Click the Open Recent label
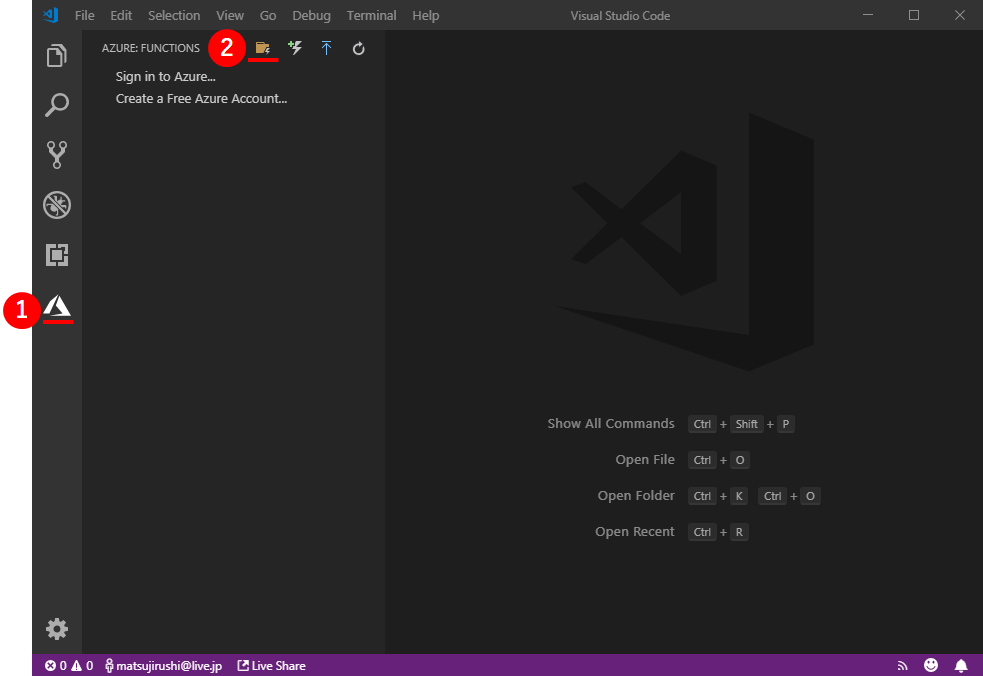The image size is (983, 676). click(634, 531)
